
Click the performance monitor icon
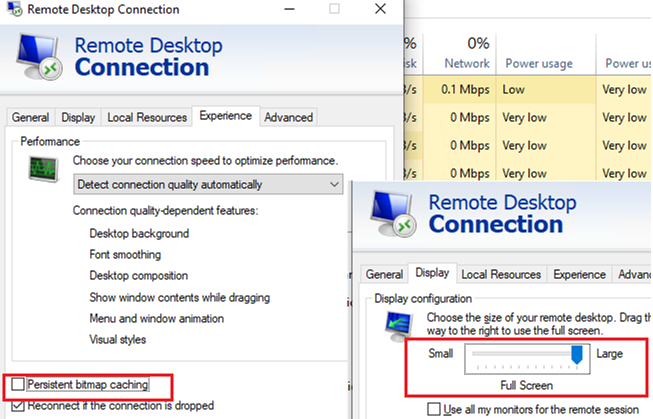tap(43, 169)
